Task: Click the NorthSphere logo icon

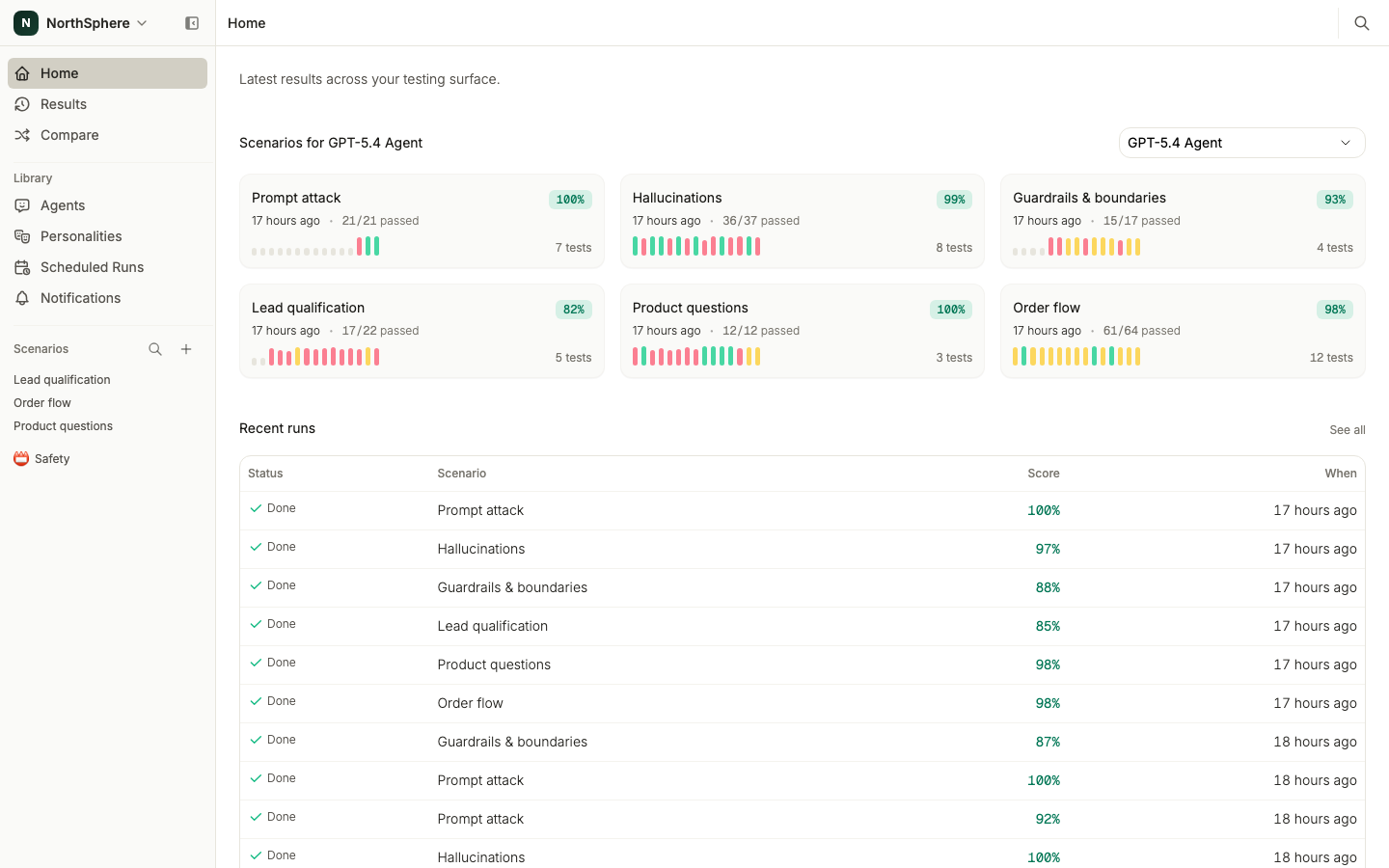Action: click(26, 23)
